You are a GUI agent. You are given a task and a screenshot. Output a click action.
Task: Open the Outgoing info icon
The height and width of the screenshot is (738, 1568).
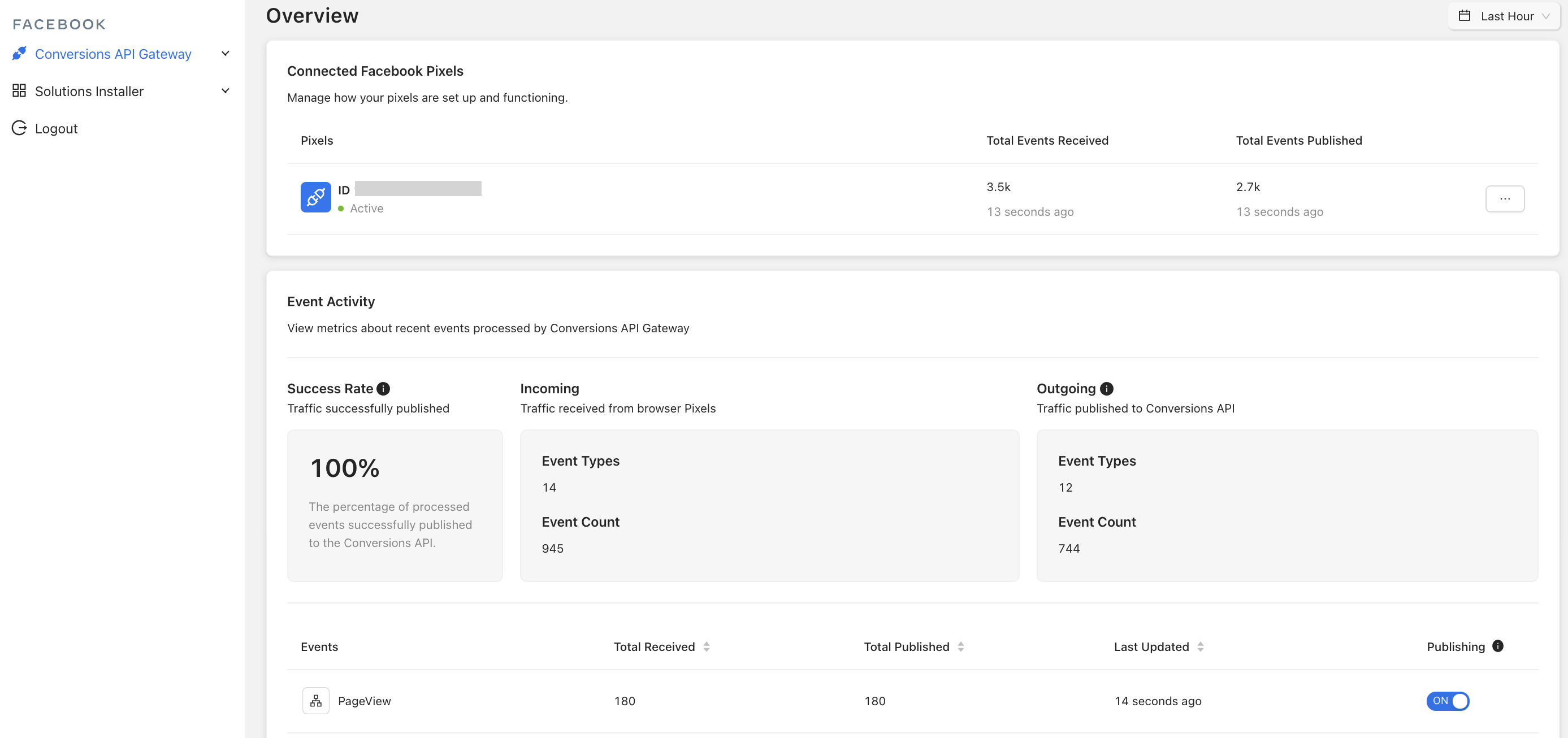click(x=1107, y=389)
